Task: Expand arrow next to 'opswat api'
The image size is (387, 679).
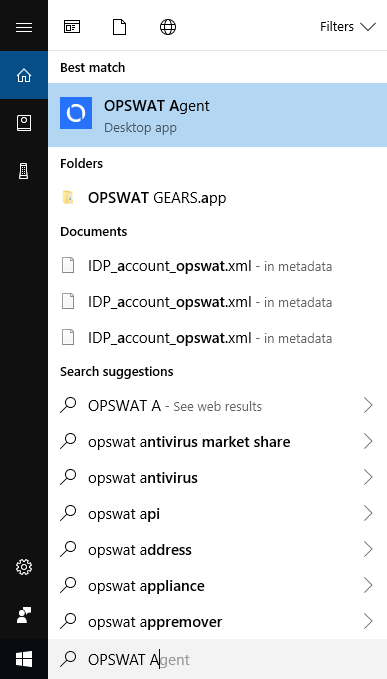Action: click(368, 514)
